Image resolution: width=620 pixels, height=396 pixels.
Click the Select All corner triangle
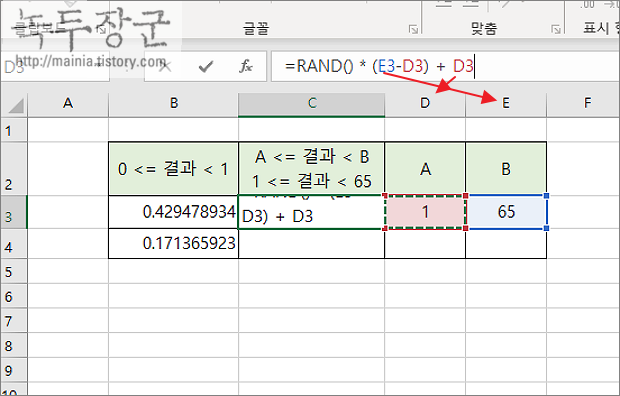[16, 105]
